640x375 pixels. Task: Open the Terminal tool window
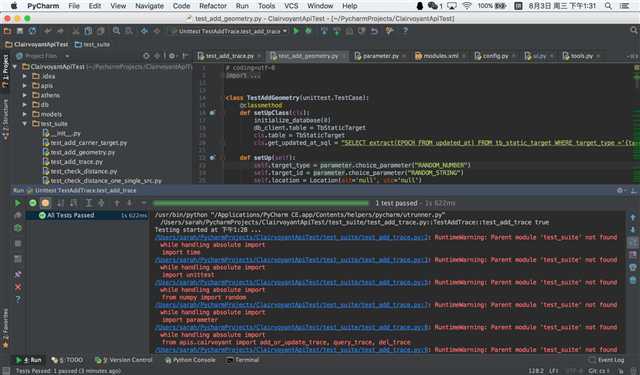point(242,360)
